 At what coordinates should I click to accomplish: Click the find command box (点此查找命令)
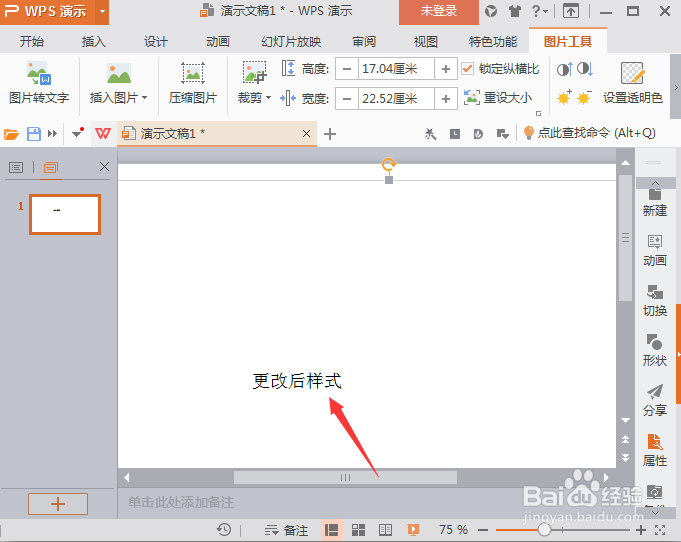pyautogui.click(x=590, y=133)
